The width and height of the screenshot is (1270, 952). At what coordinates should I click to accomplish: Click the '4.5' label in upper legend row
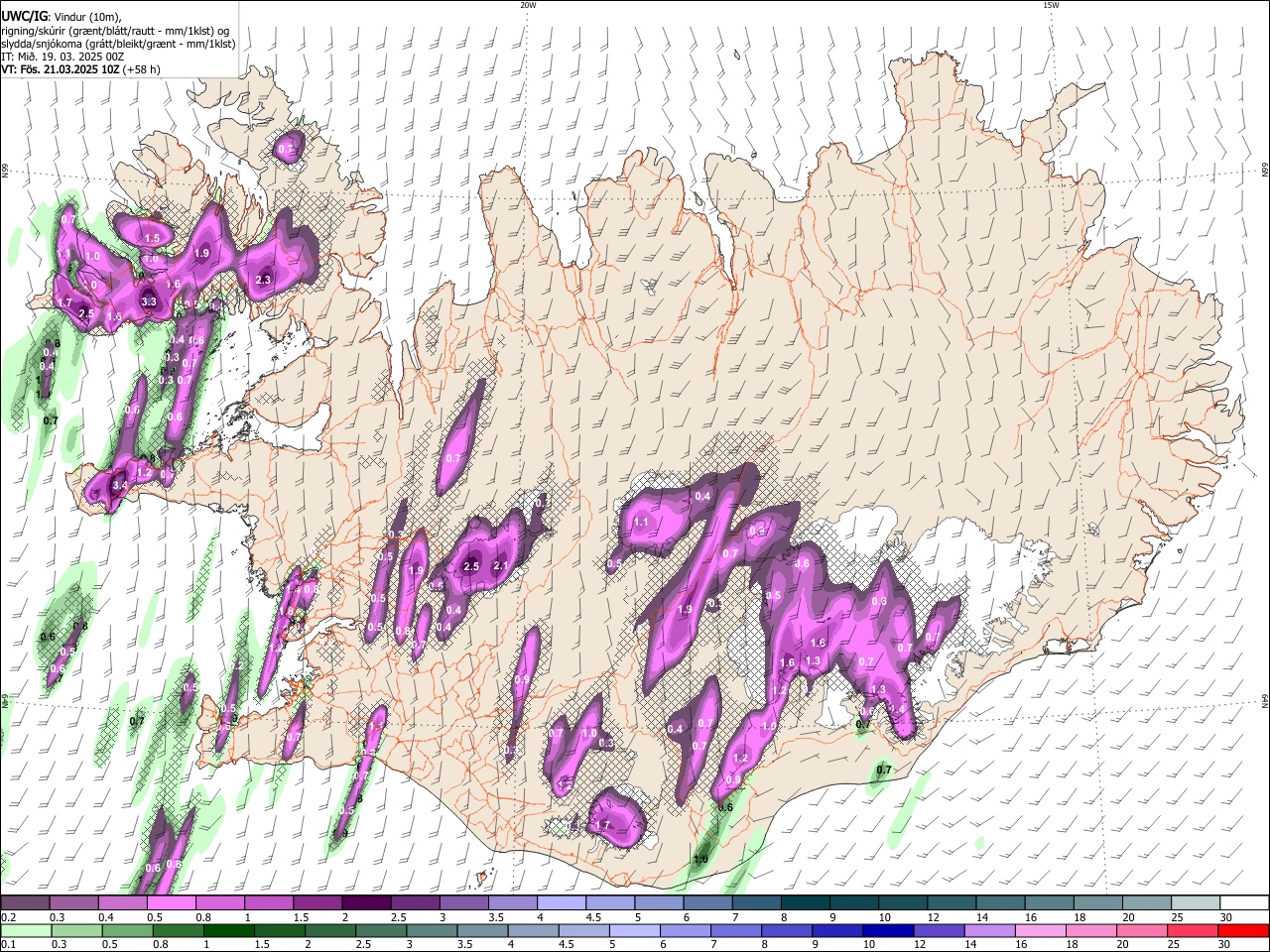(x=593, y=917)
